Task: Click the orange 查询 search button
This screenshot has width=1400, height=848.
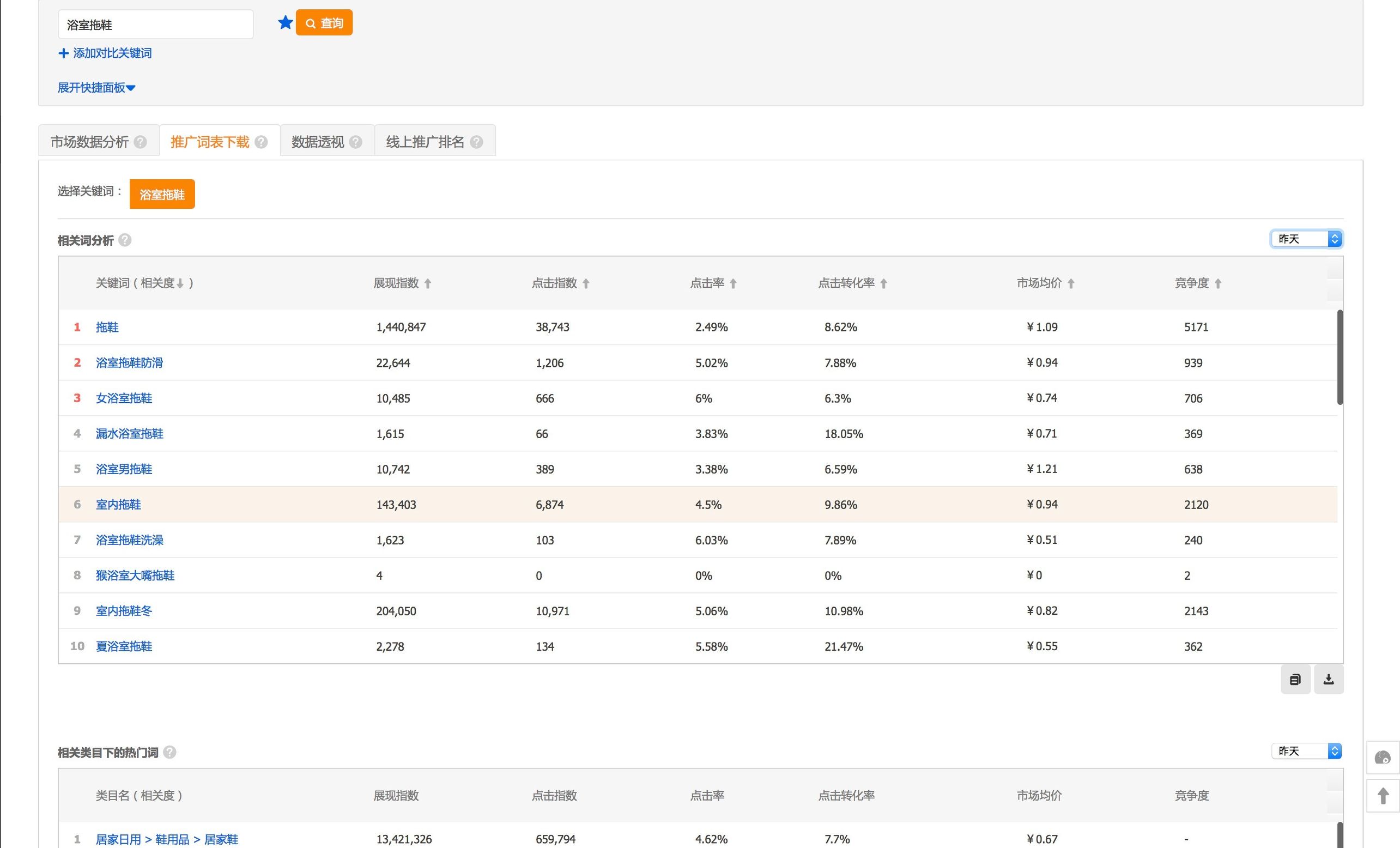Action: pyautogui.click(x=324, y=23)
